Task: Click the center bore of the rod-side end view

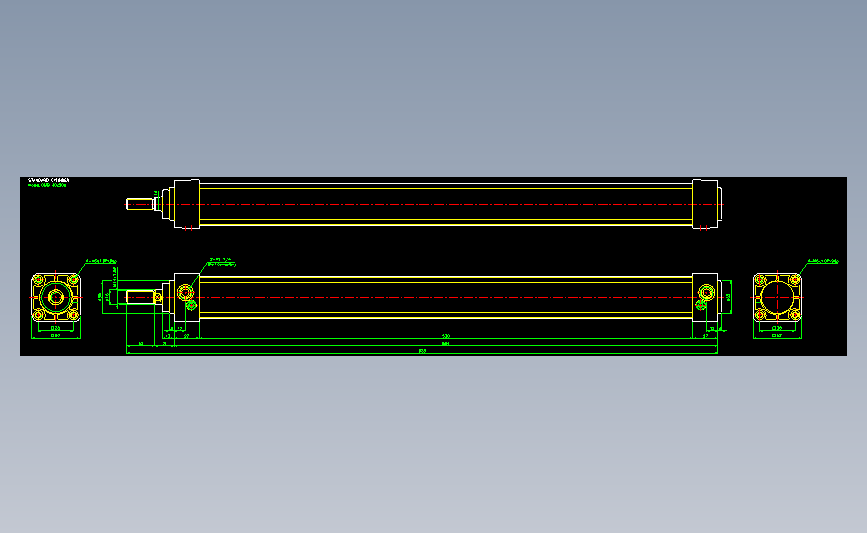Action: [56, 297]
